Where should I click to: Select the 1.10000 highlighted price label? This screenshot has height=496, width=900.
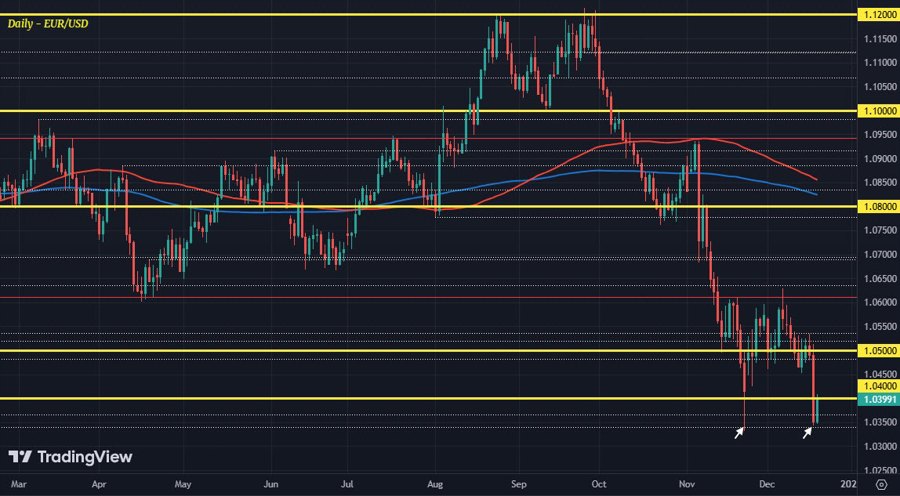click(x=878, y=111)
